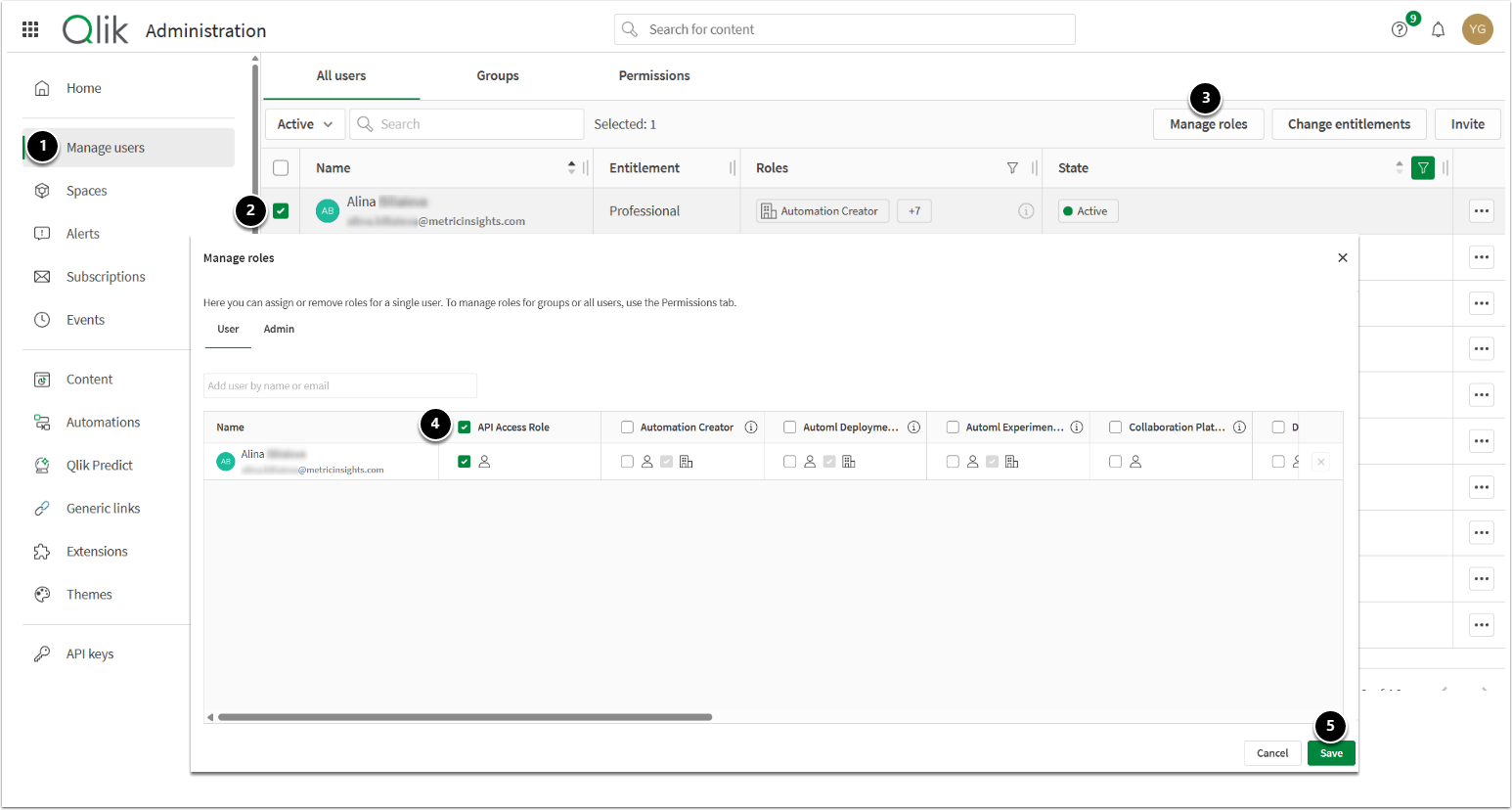Expand the +7 additional roles chip
Viewport: 1512px width, 810px height.
[x=914, y=211]
